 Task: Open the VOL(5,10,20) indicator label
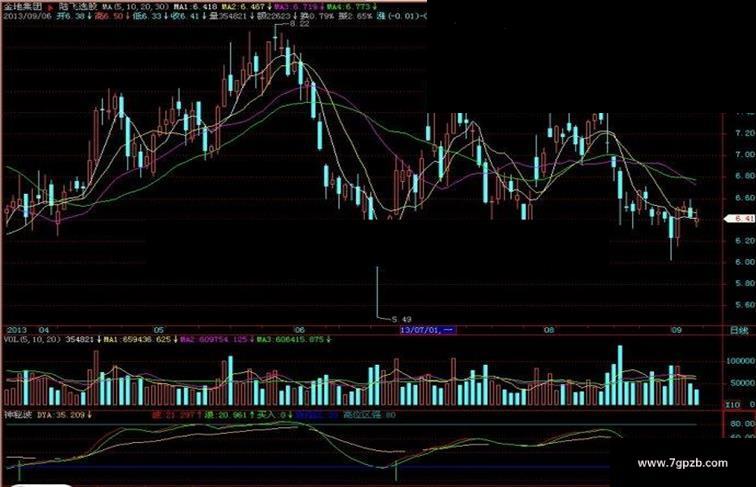pyautogui.click(x=32, y=339)
